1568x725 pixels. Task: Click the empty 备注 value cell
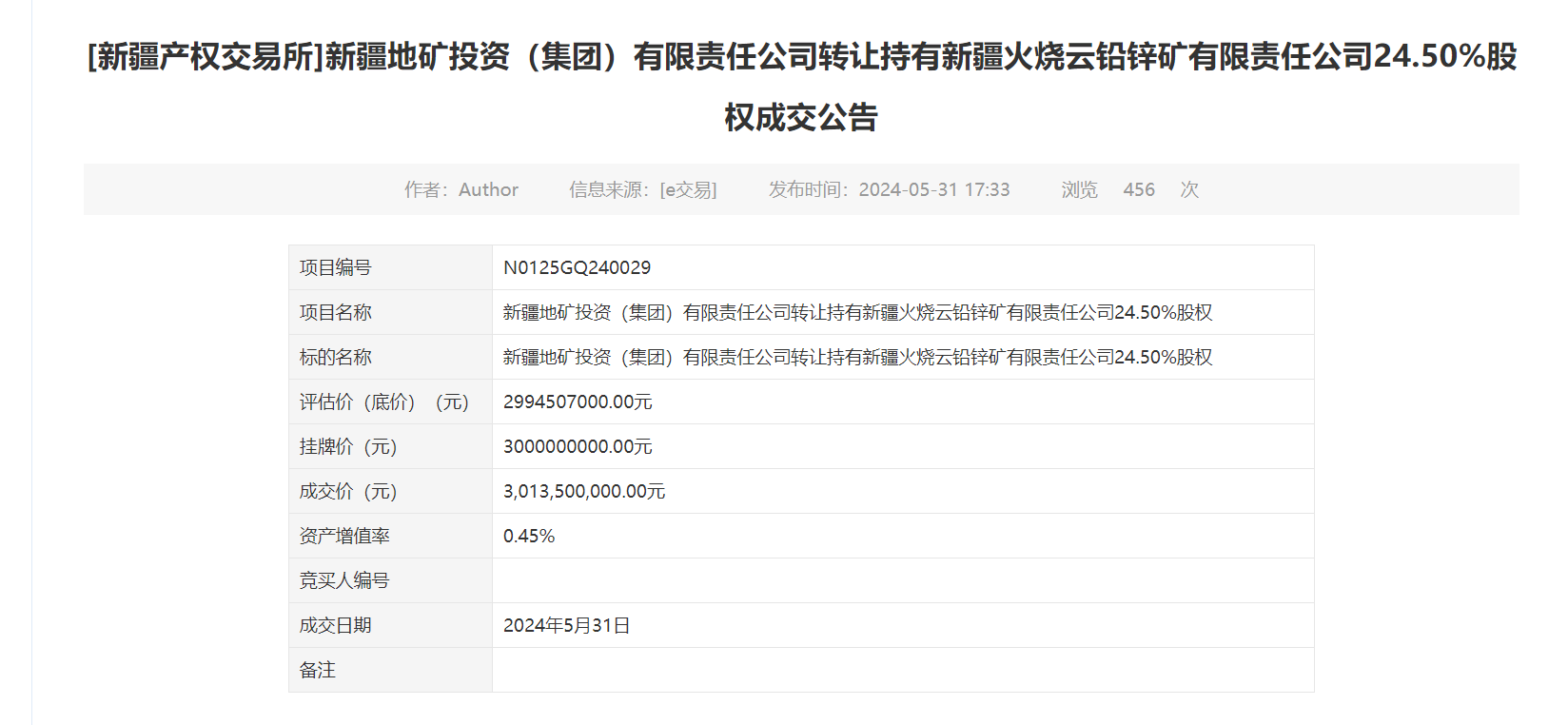coord(902,670)
